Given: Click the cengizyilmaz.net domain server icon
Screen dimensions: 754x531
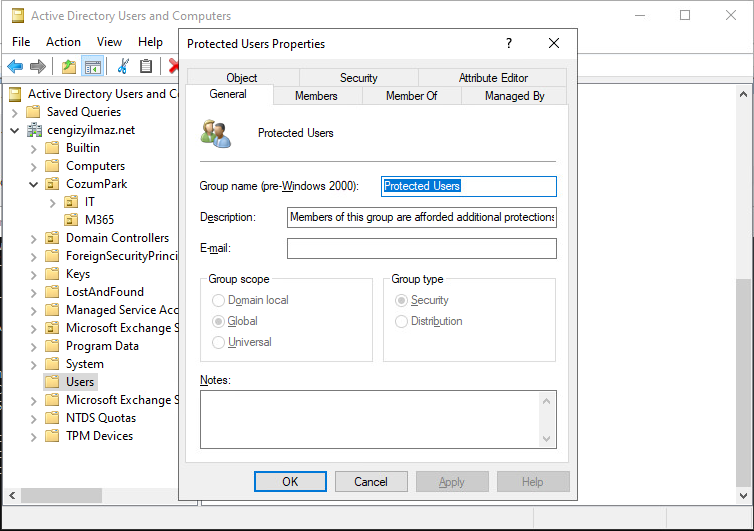Looking at the screenshot, I should click(34, 130).
